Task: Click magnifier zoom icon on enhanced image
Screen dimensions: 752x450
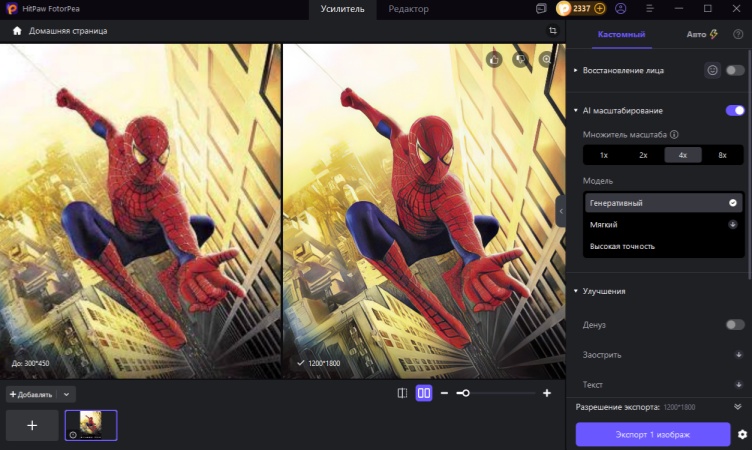Action: tap(546, 59)
